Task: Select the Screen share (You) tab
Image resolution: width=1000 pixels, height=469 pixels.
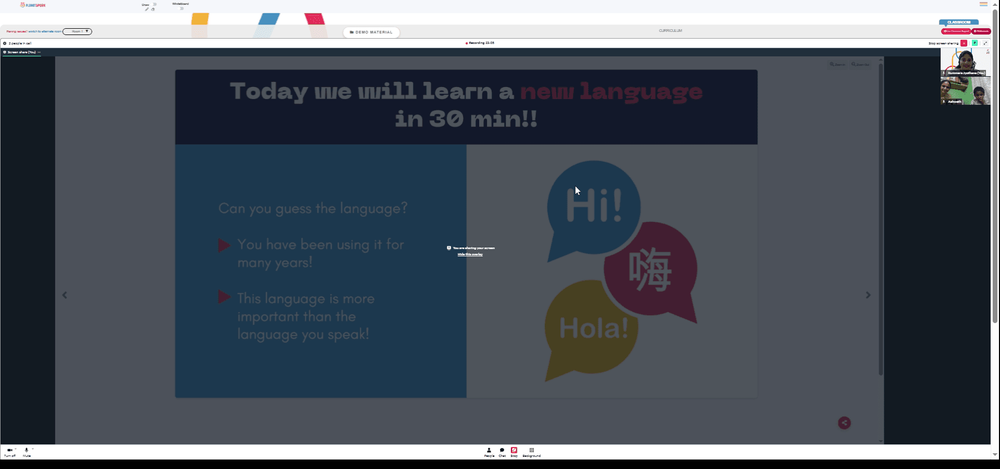Action: (x=22, y=52)
